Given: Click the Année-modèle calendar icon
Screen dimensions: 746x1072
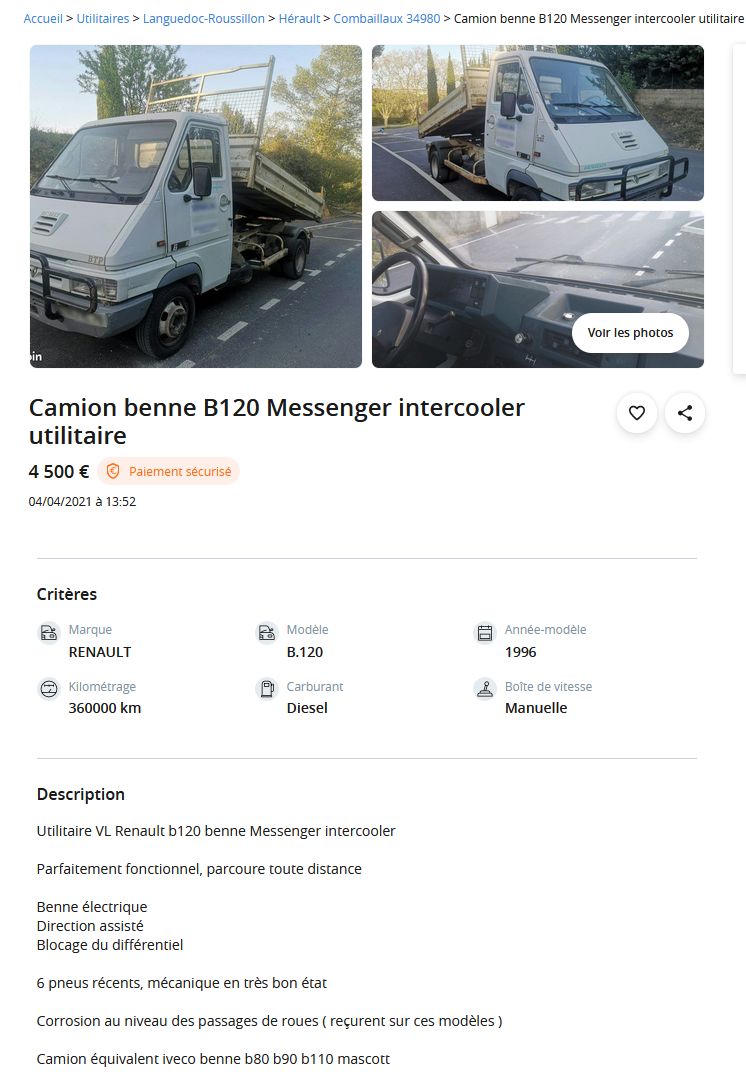Looking at the screenshot, I should 485,633.
